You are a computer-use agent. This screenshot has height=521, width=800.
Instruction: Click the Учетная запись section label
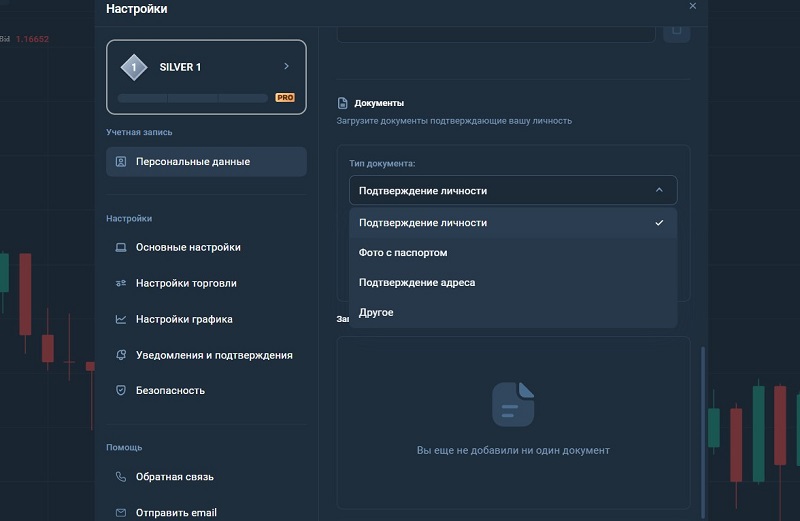(139, 132)
